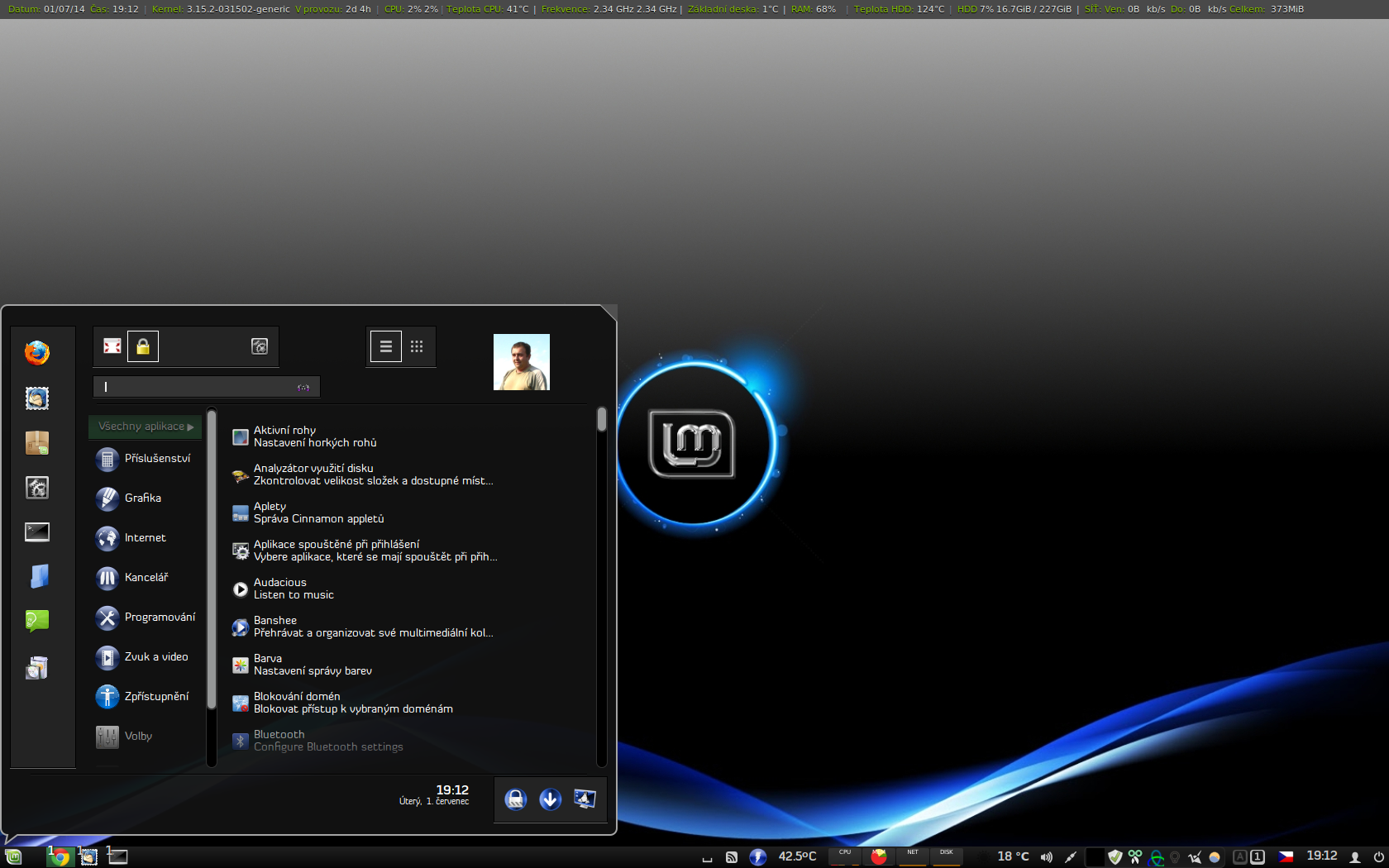
Task: Click the green shield tray icon
Action: (x=1115, y=857)
